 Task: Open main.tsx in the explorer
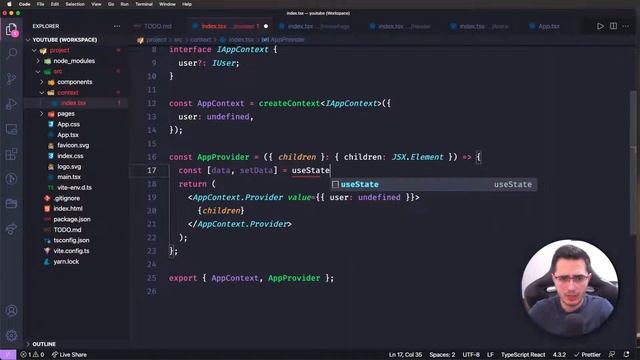(x=69, y=177)
